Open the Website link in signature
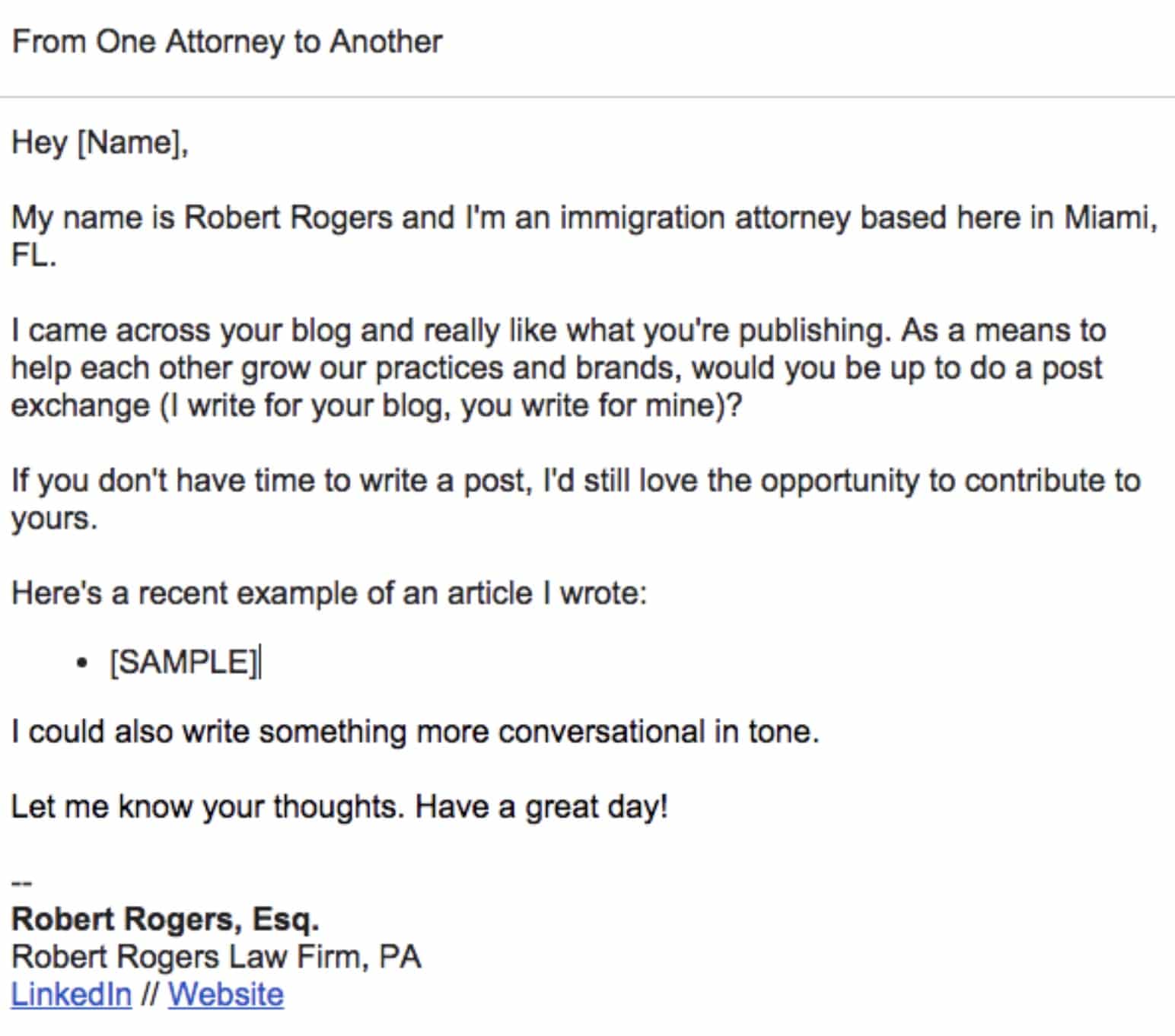This screenshot has height=1036, width=1175. 226,995
